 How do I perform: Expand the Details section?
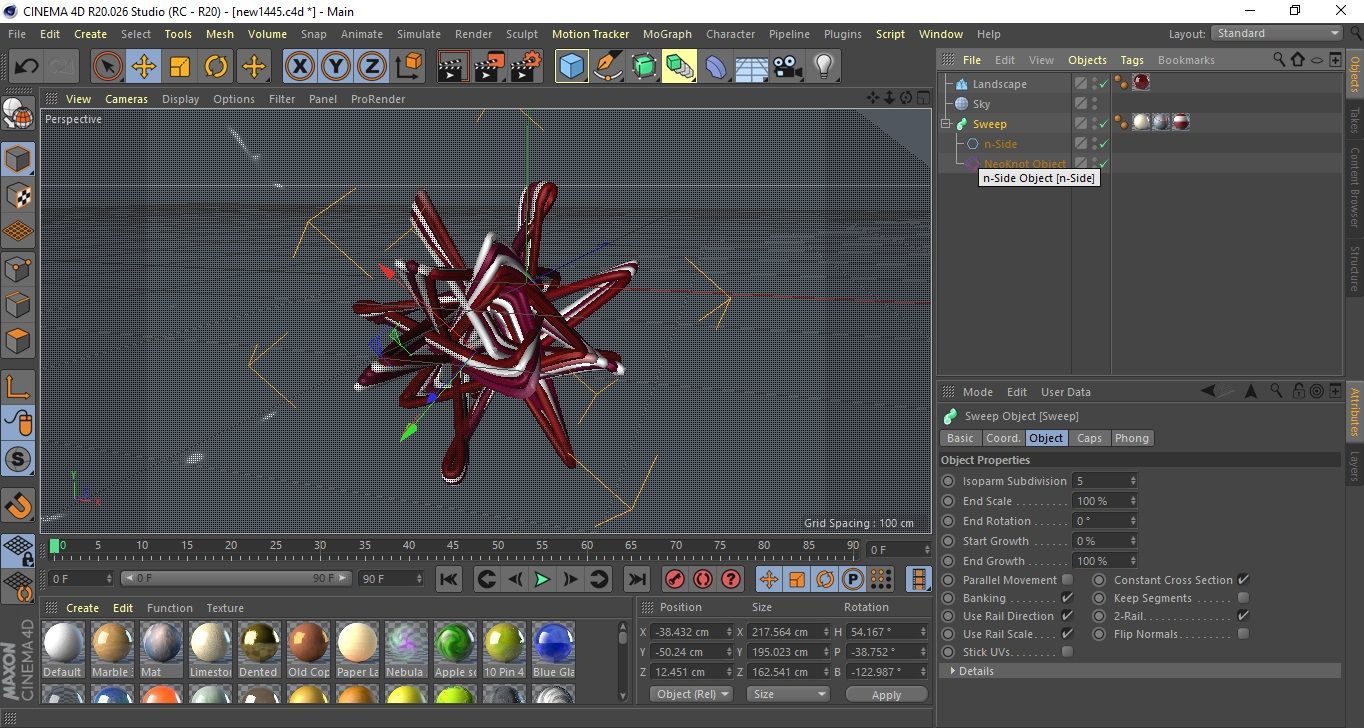coord(954,671)
